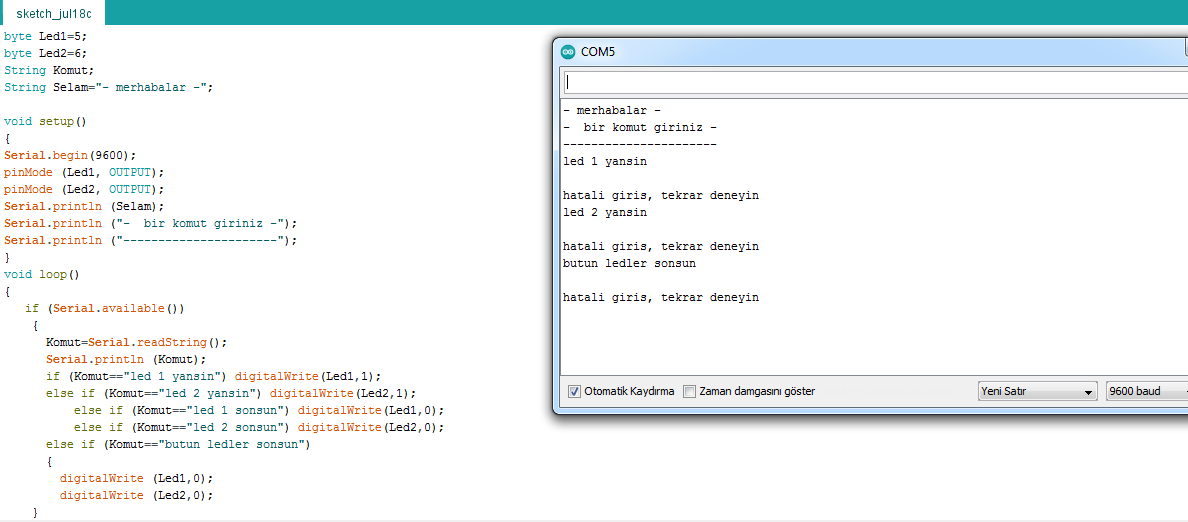This screenshot has height=522, width=1188.
Task: Click the 'pinMode (Led1, OUTPUT);' code line
Action: tap(83, 172)
